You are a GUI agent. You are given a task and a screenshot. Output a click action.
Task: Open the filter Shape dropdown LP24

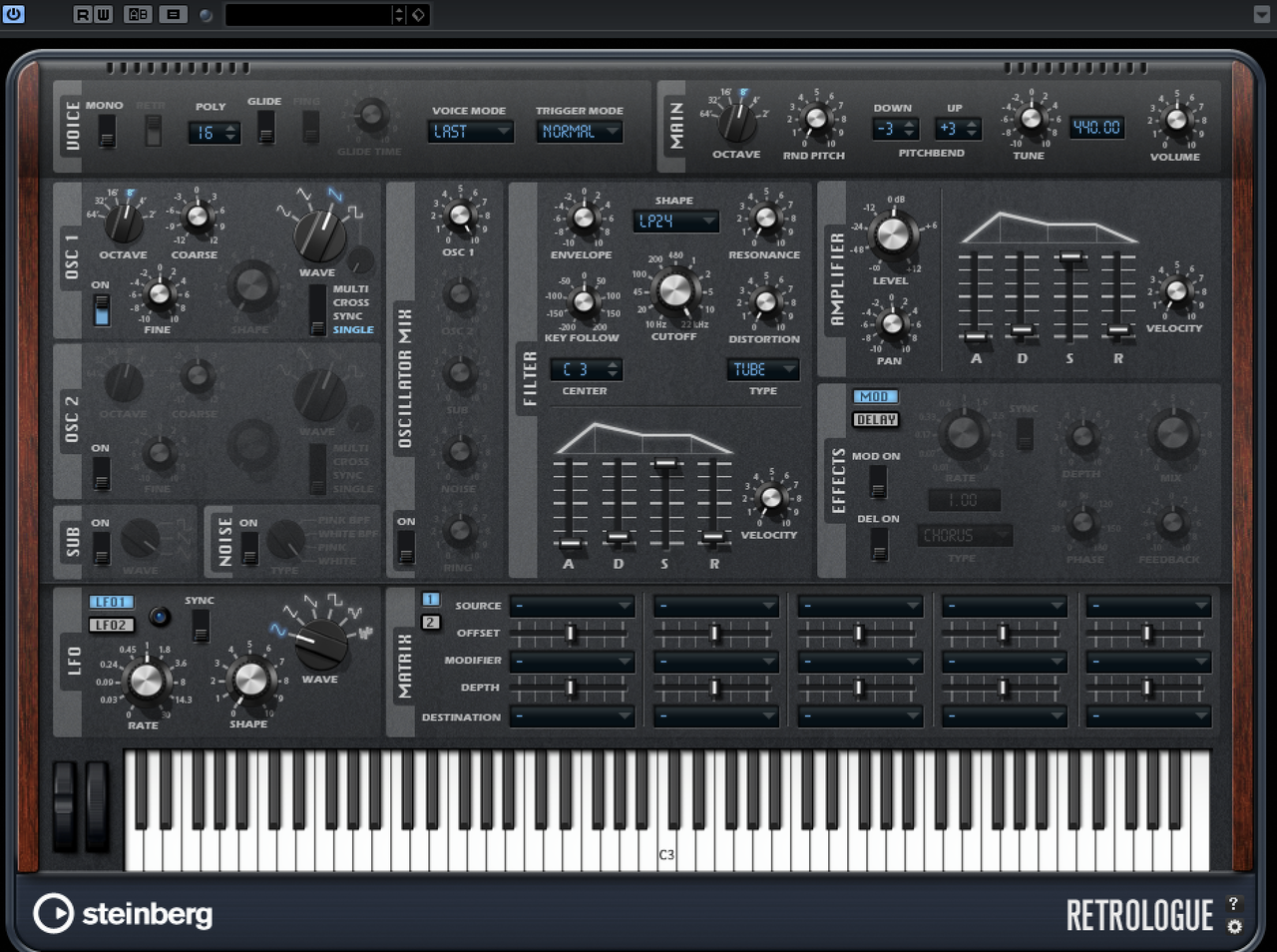pyautogui.click(x=675, y=222)
